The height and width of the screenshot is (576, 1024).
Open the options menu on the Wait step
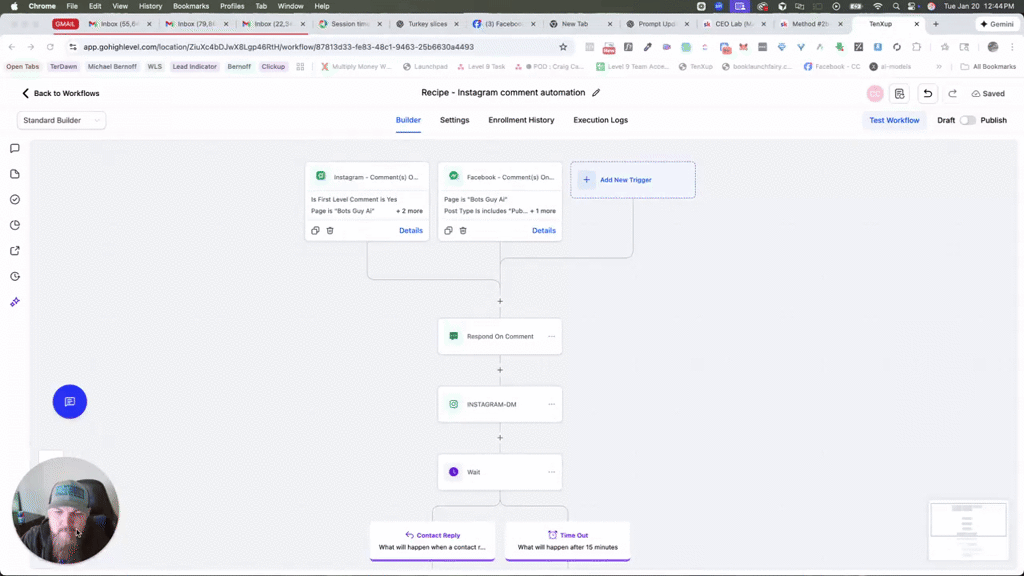click(x=551, y=471)
